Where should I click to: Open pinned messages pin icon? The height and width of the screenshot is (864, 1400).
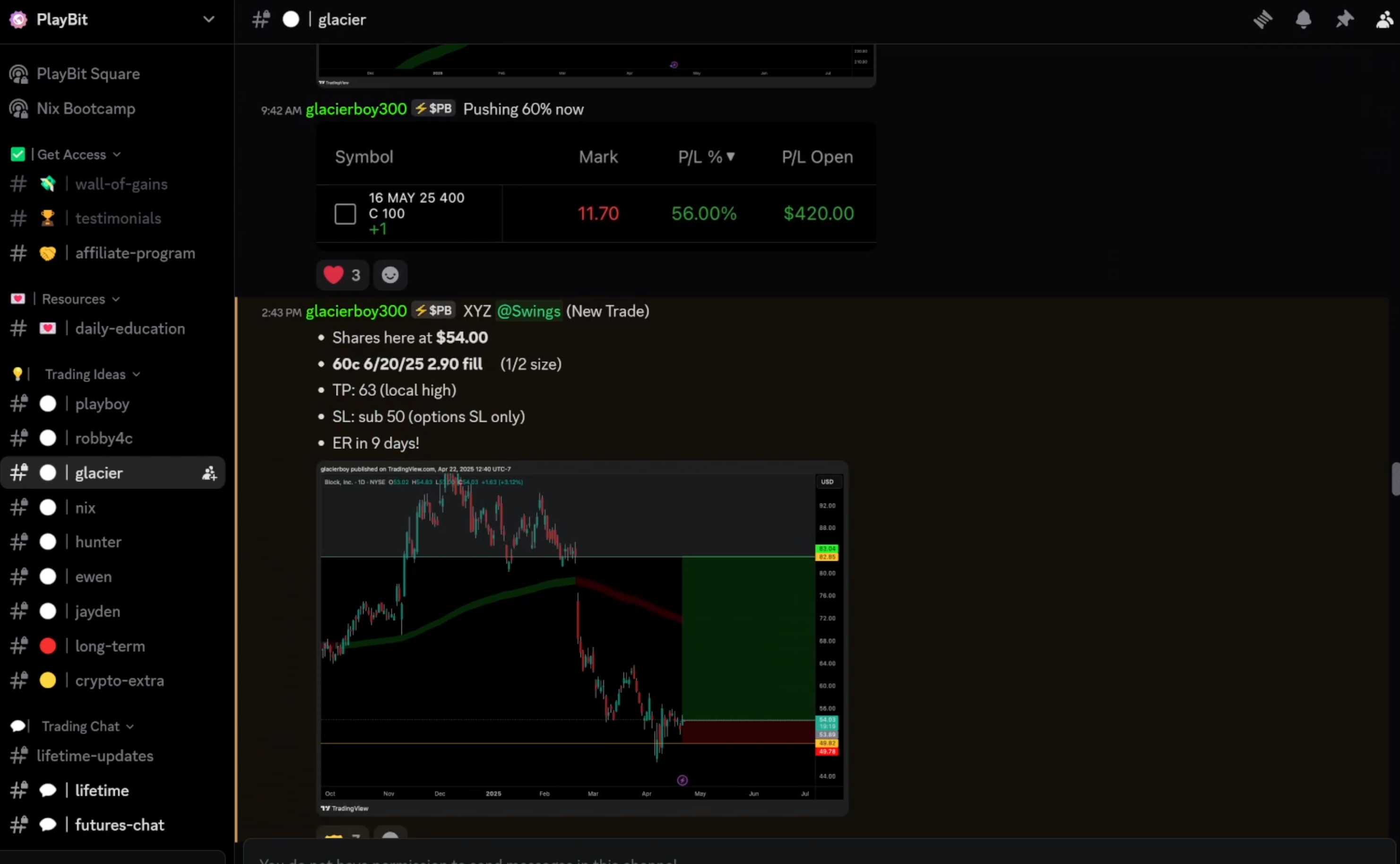pyautogui.click(x=1344, y=19)
